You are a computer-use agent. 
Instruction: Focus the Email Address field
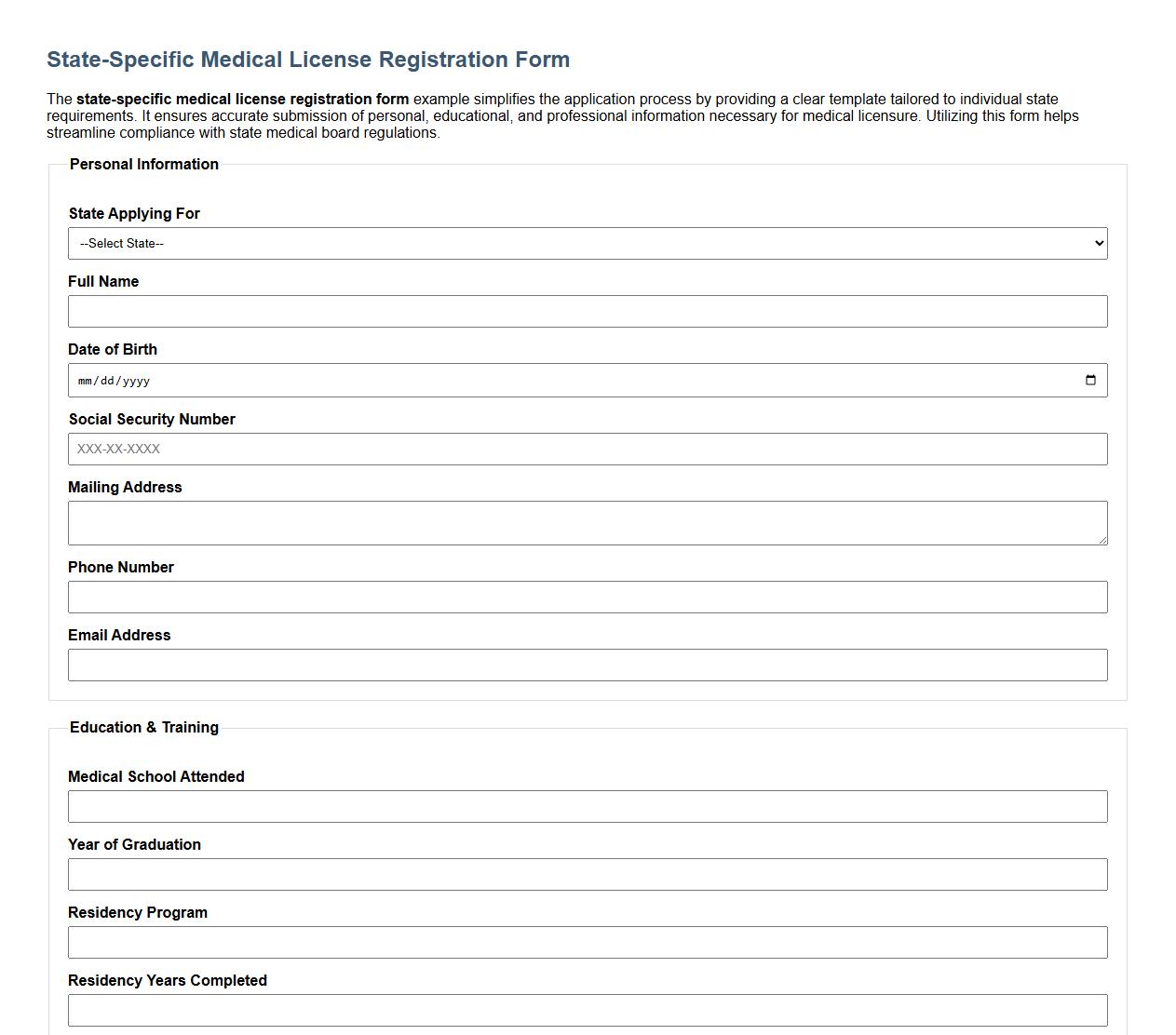pyautogui.click(x=587, y=665)
